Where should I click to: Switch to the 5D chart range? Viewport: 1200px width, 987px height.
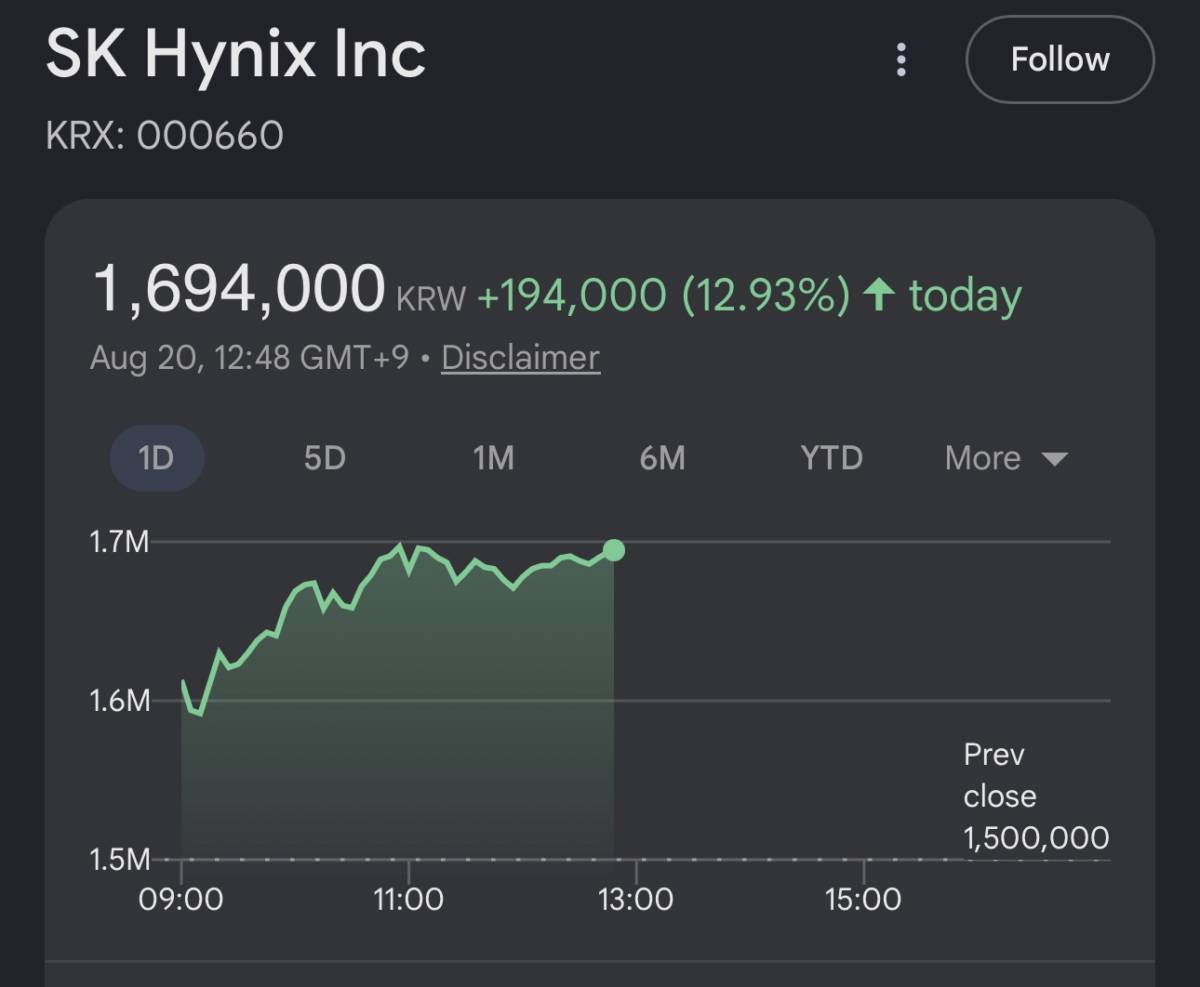[x=324, y=458]
